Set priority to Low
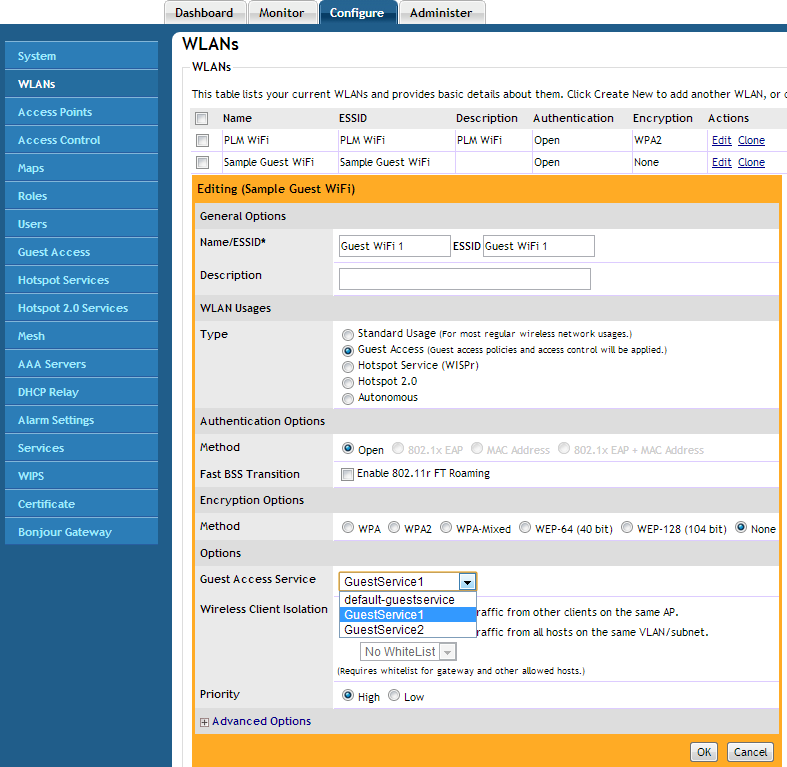 click(x=394, y=695)
